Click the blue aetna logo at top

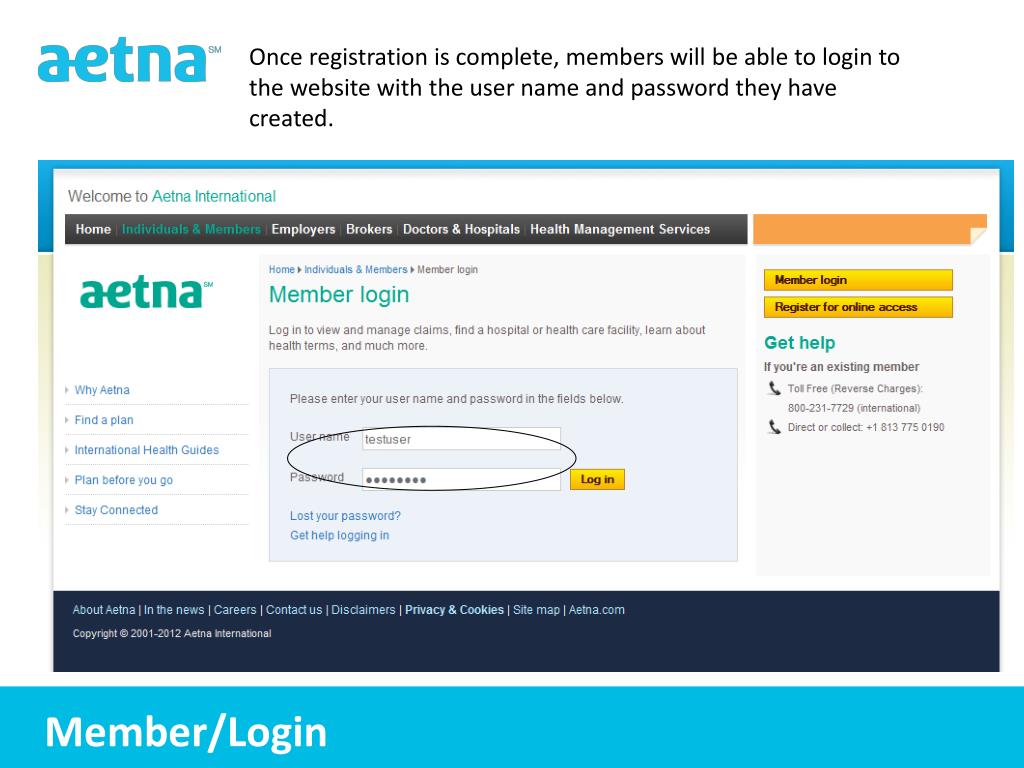129,61
